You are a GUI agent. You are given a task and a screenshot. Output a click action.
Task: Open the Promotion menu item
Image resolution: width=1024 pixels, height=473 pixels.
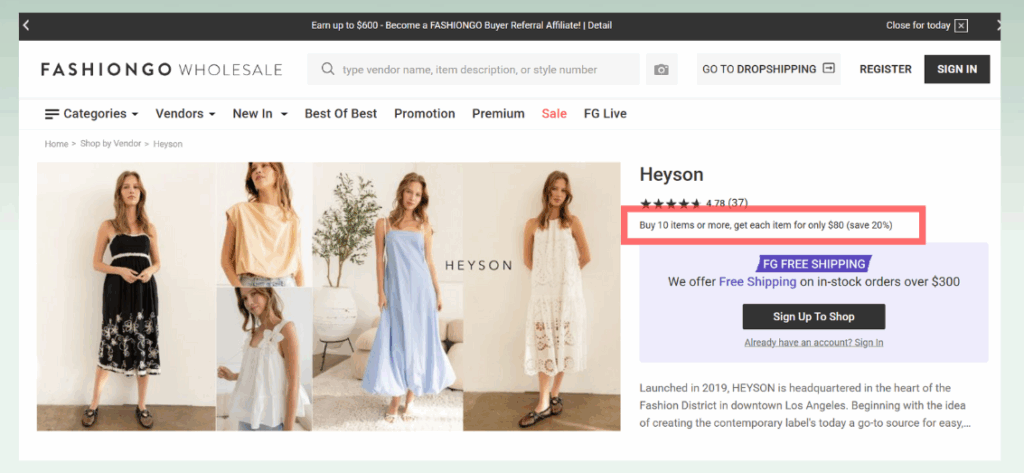click(x=424, y=114)
